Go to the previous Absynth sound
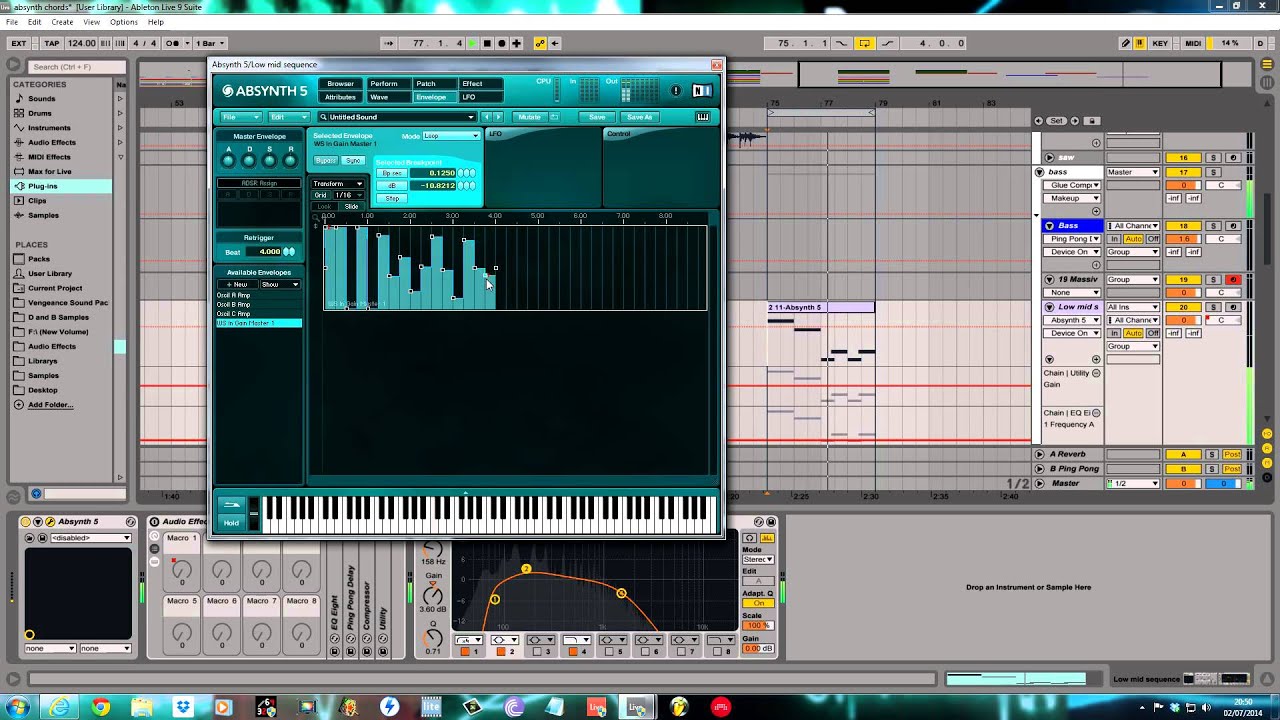Image resolution: width=1280 pixels, height=720 pixels. click(x=486, y=117)
